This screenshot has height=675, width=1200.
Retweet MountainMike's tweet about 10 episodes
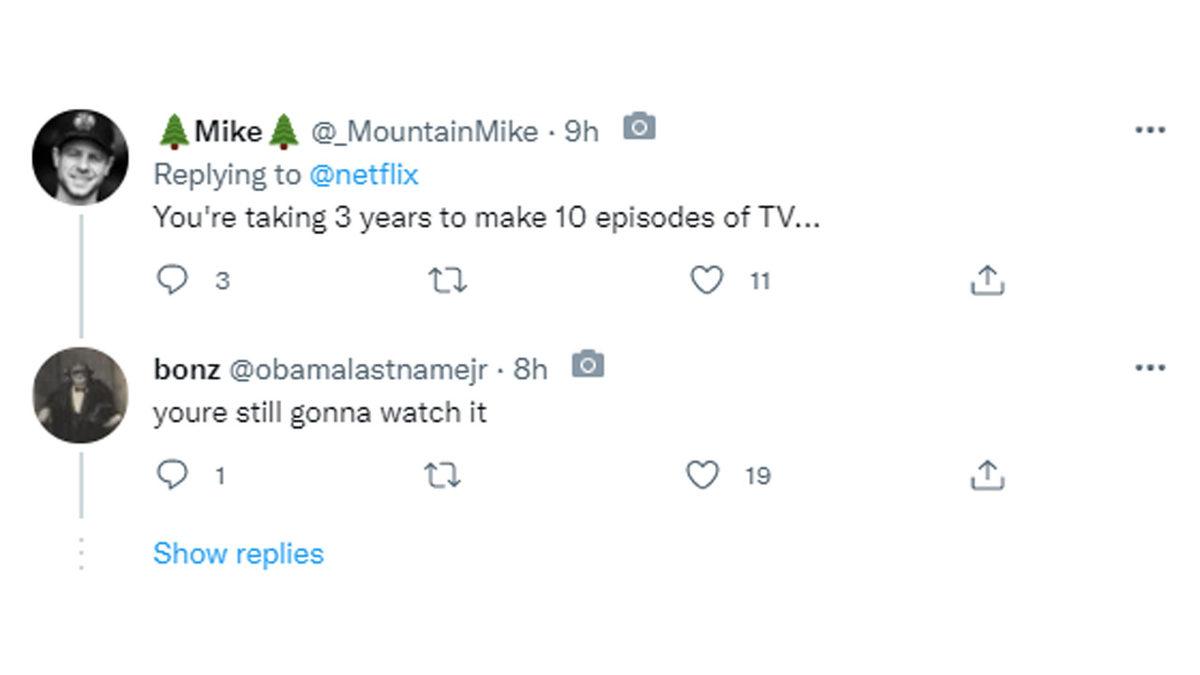[447, 281]
